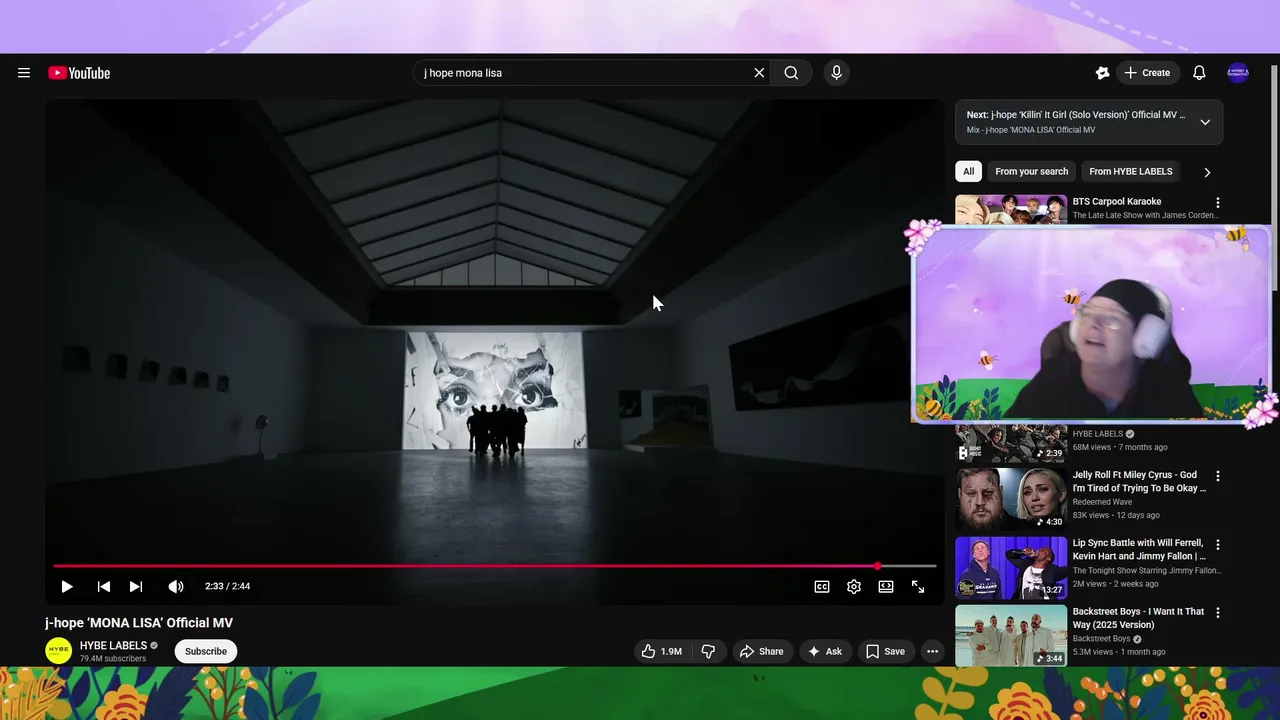1280x720 pixels.
Task: Click the search magnifier button
Action: click(x=791, y=73)
